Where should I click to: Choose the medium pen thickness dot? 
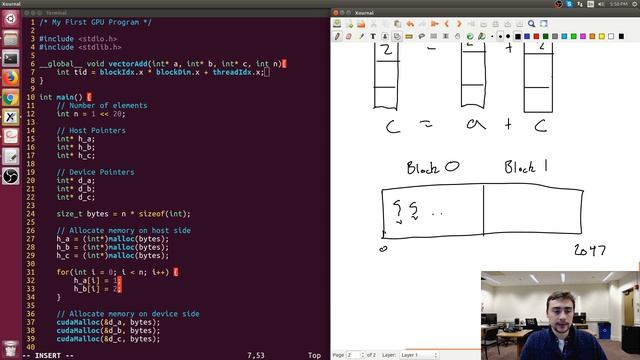(500, 36)
